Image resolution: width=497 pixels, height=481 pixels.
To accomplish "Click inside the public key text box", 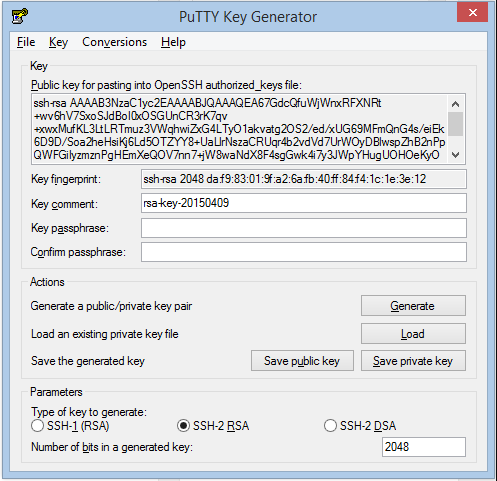I will point(239,129).
